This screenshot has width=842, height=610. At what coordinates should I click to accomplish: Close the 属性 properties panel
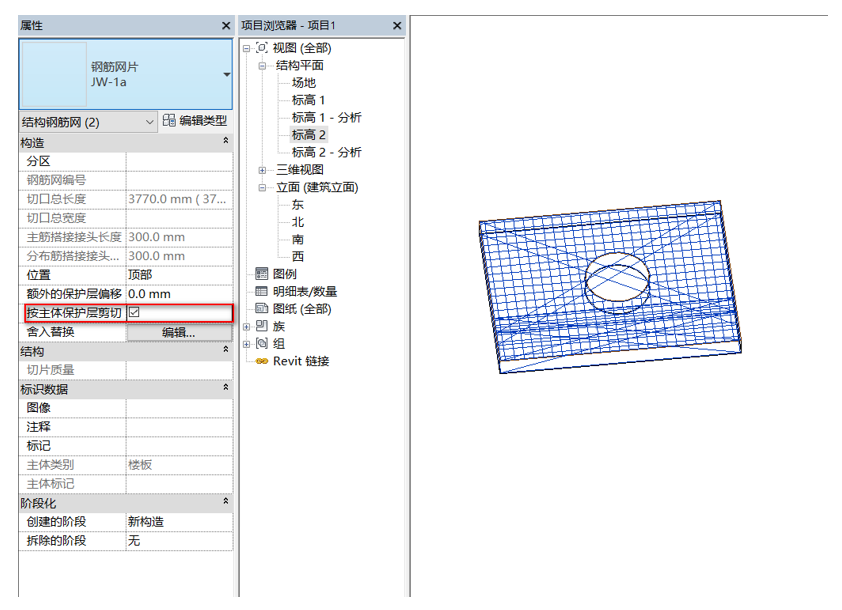(225, 25)
